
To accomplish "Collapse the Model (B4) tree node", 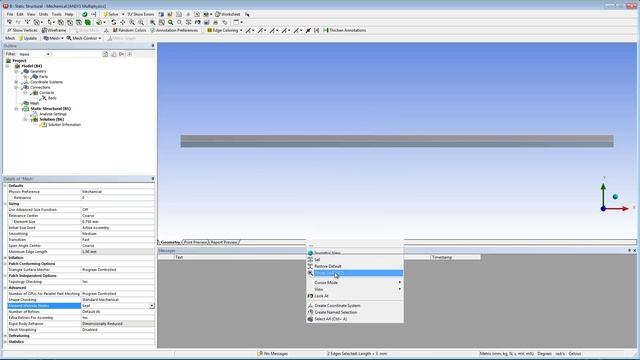I will 7,66.
